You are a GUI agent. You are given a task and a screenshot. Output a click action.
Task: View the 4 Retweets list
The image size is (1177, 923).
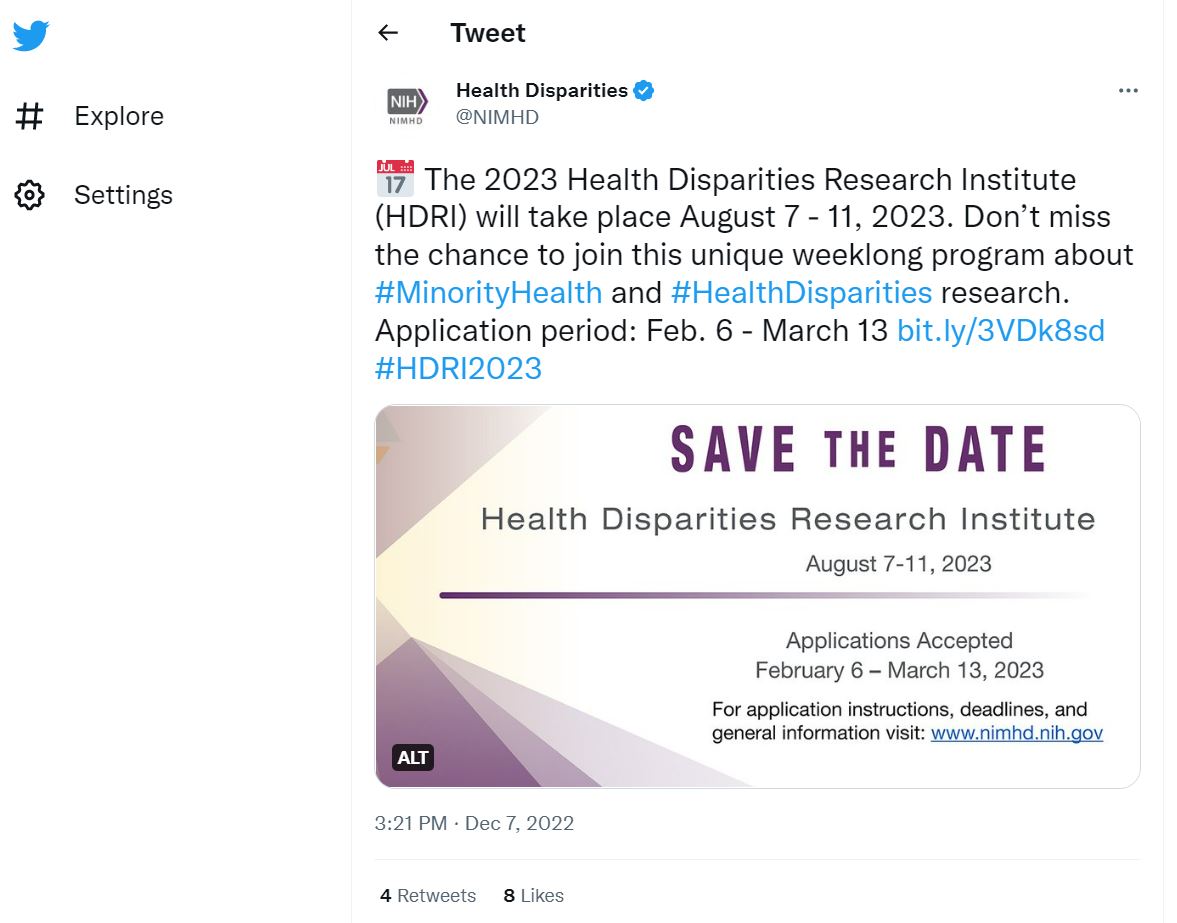[x=428, y=896]
